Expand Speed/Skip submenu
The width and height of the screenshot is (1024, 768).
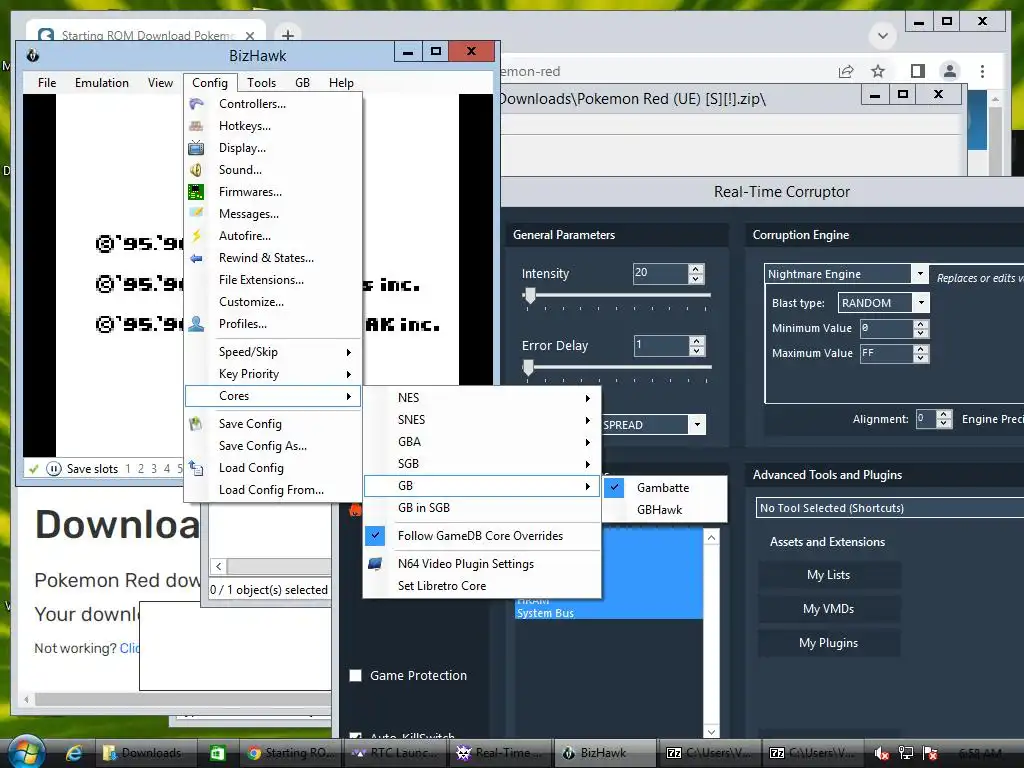[273, 352]
